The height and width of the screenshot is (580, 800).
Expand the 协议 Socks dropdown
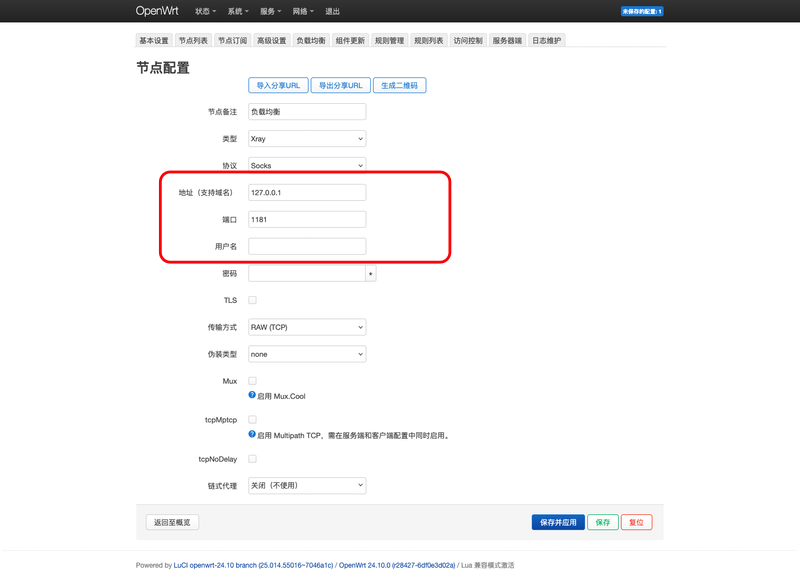pos(307,165)
